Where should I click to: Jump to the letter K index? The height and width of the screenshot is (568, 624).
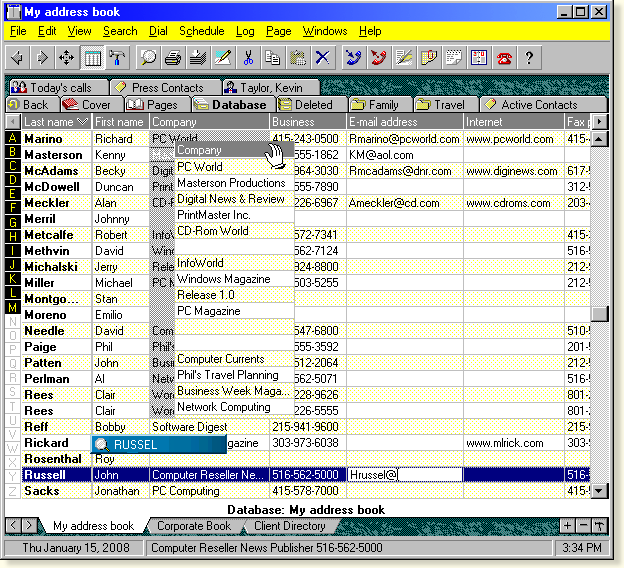click(x=13, y=279)
